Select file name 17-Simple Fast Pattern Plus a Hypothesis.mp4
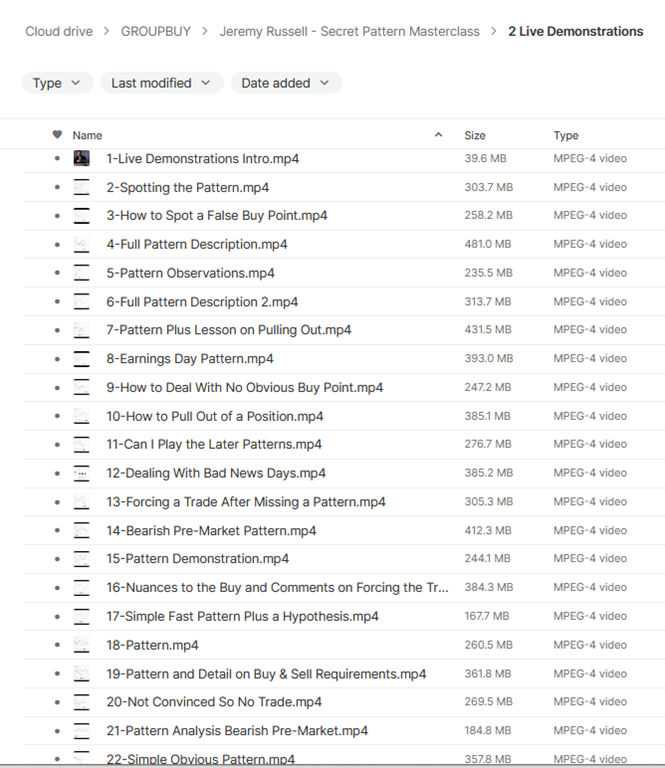Image resolution: width=665 pixels, height=768 pixels. click(x=242, y=616)
